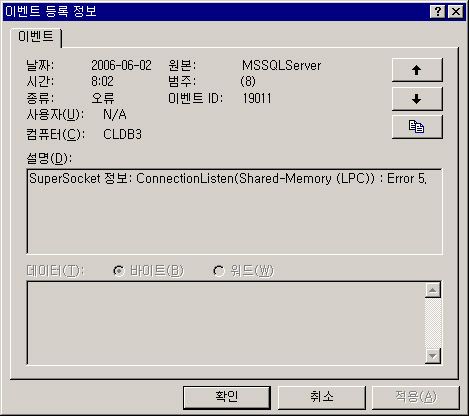Click the SuperSocket description text
The height and width of the screenshot is (416, 469).
click(x=228, y=179)
